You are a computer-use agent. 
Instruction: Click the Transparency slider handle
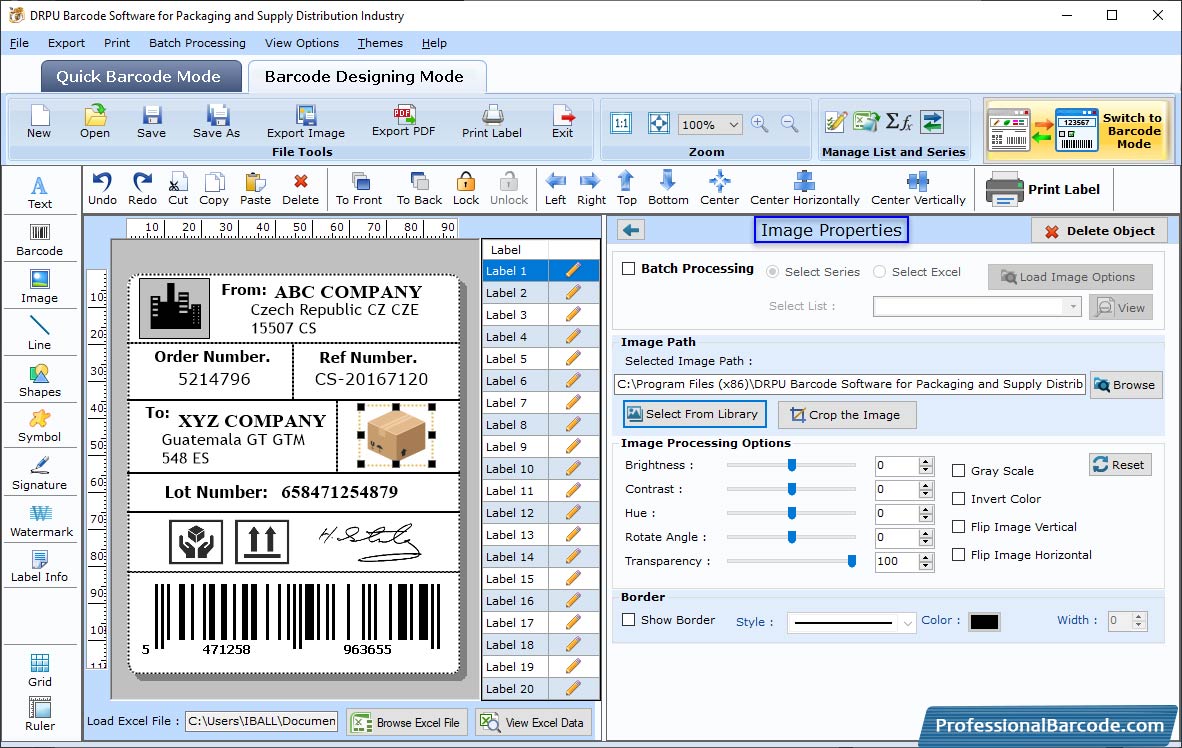pos(852,561)
